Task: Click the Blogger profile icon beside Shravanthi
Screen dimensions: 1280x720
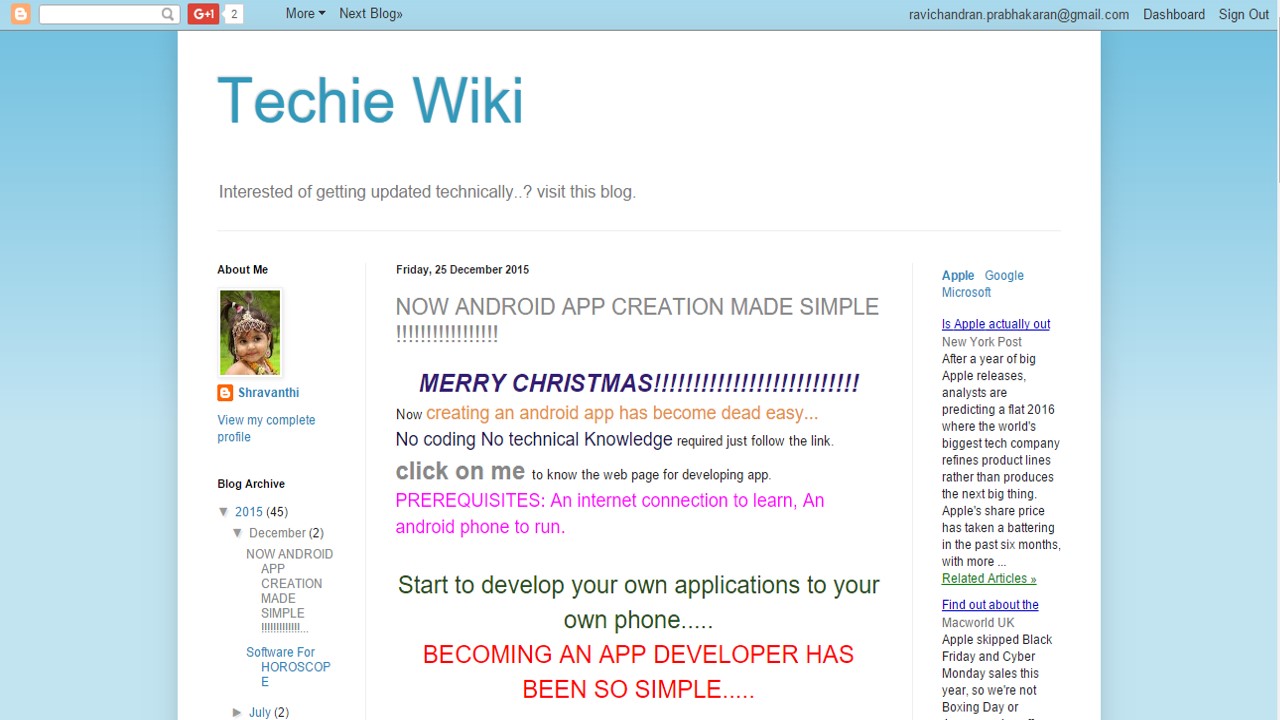Action: [x=225, y=393]
